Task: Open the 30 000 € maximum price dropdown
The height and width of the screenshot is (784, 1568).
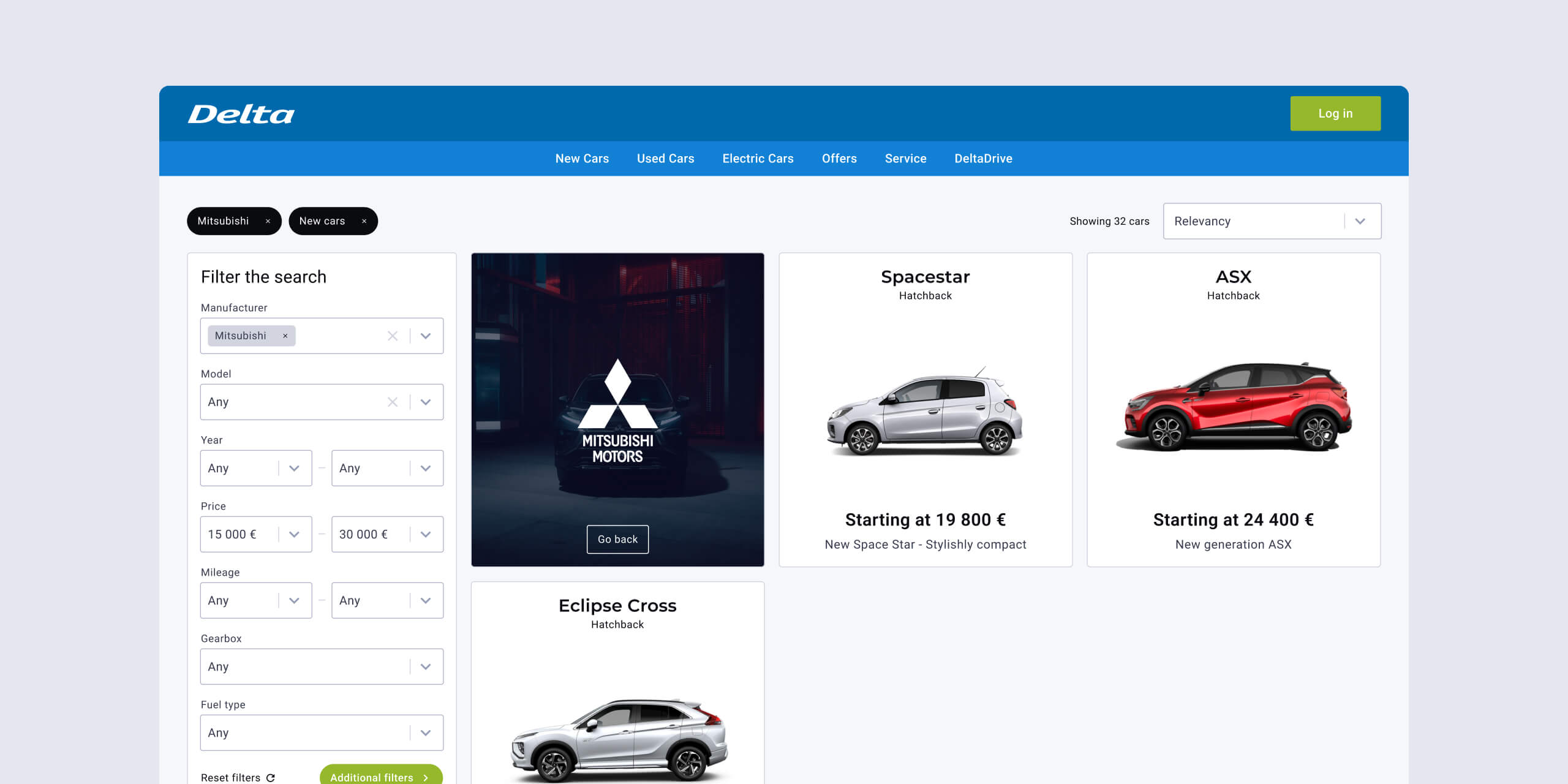Action: pos(387,534)
